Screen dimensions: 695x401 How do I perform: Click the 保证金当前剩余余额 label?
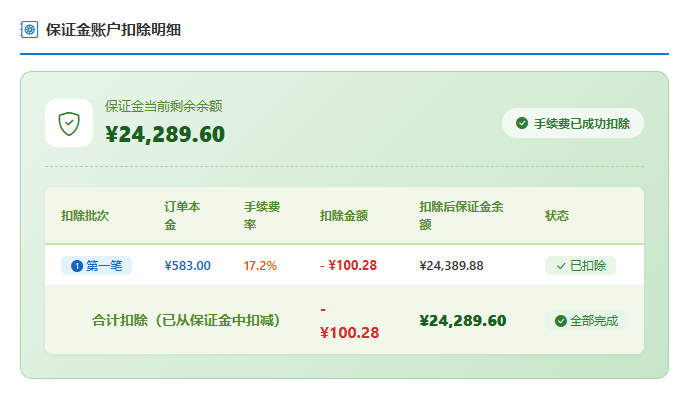click(x=164, y=106)
